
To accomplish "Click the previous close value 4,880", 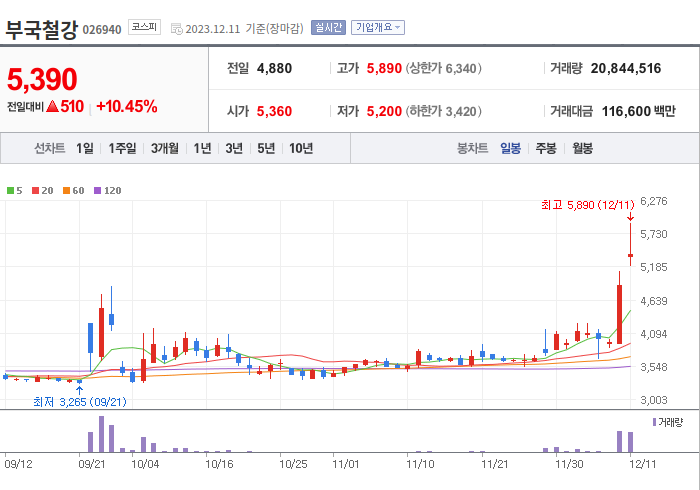I will pos(275,68).
